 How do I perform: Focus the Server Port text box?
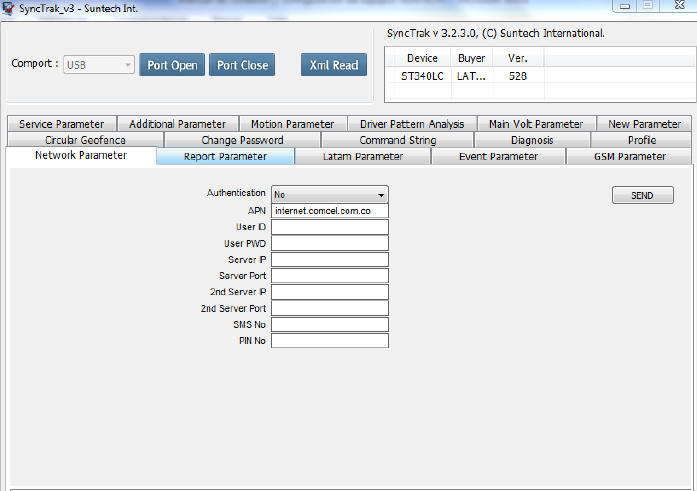(329, 276)
